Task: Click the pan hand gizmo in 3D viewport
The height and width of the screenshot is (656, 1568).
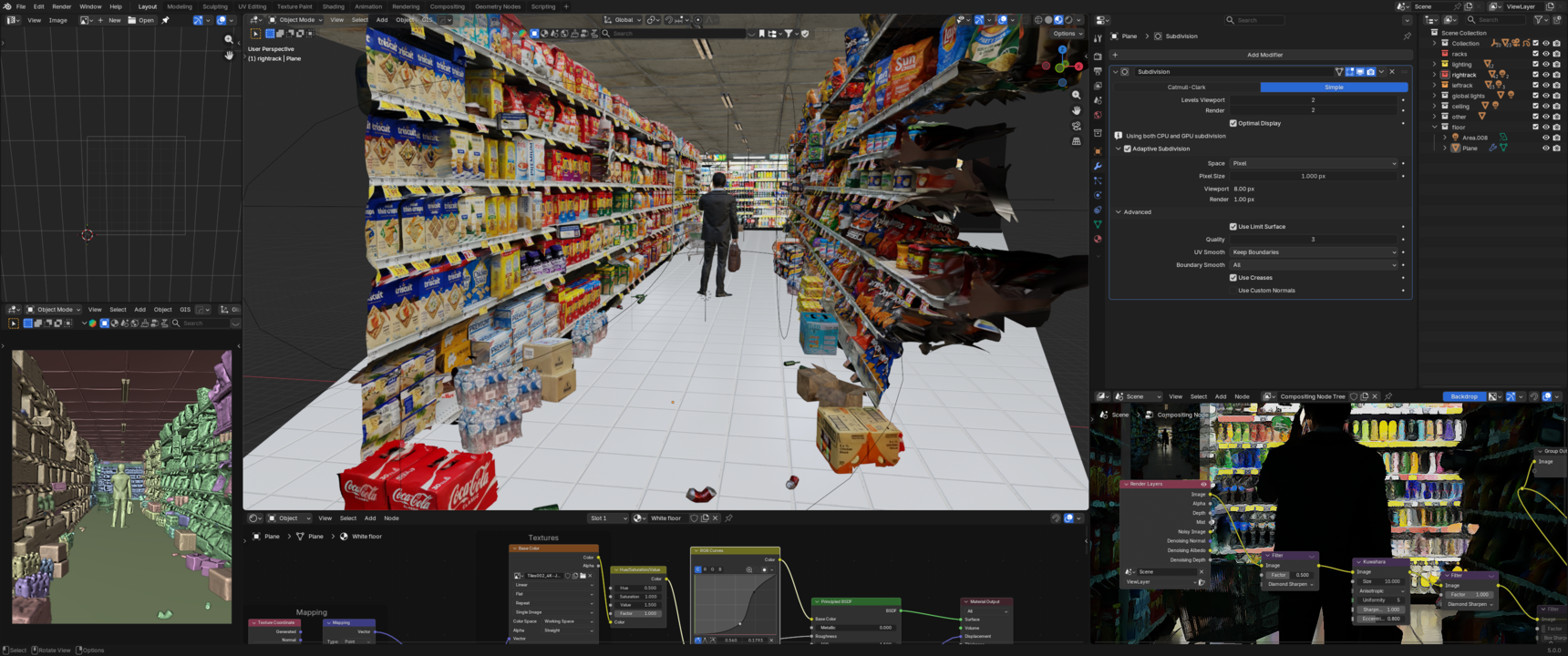Action: coord(1077,110)
